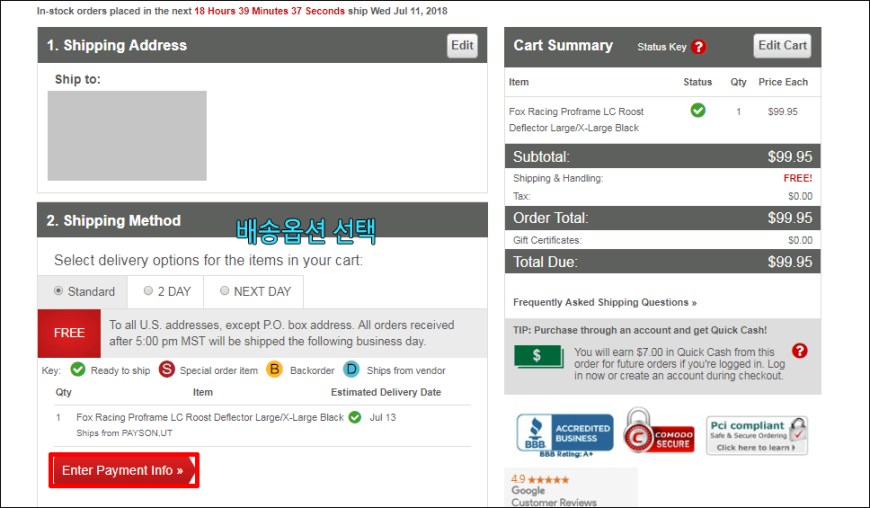Select the 2 DAY shipping radio button
This screenshot has height=508, width=870.
(148, 291)
